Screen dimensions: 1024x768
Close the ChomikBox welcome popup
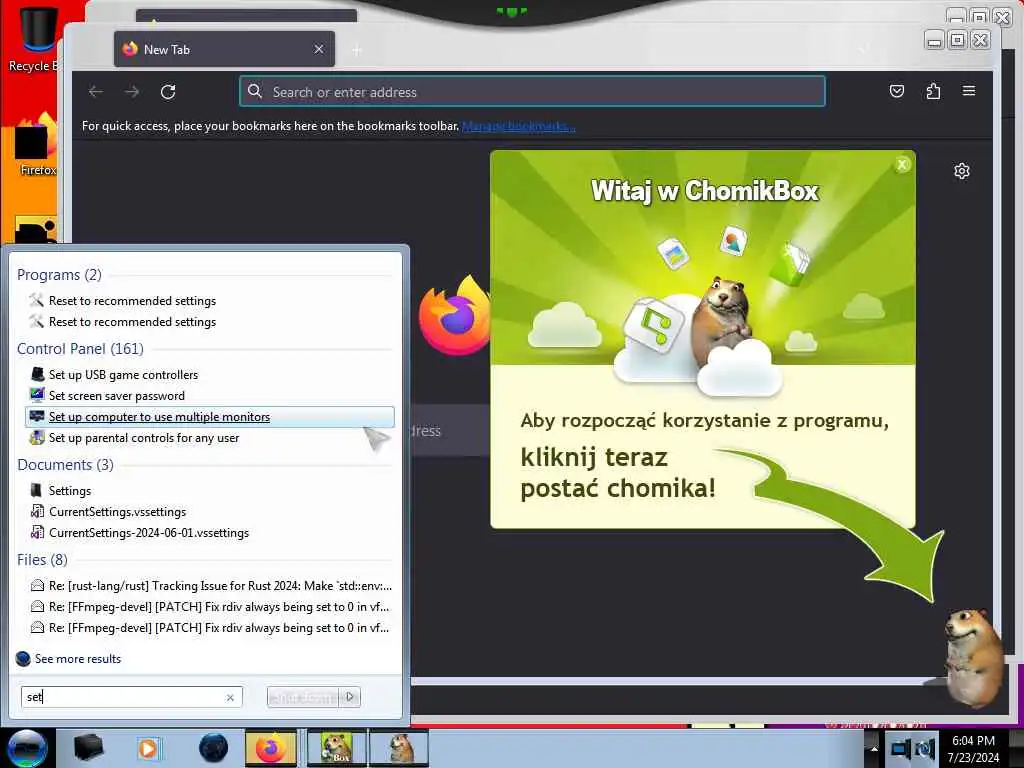pos(902,165)
